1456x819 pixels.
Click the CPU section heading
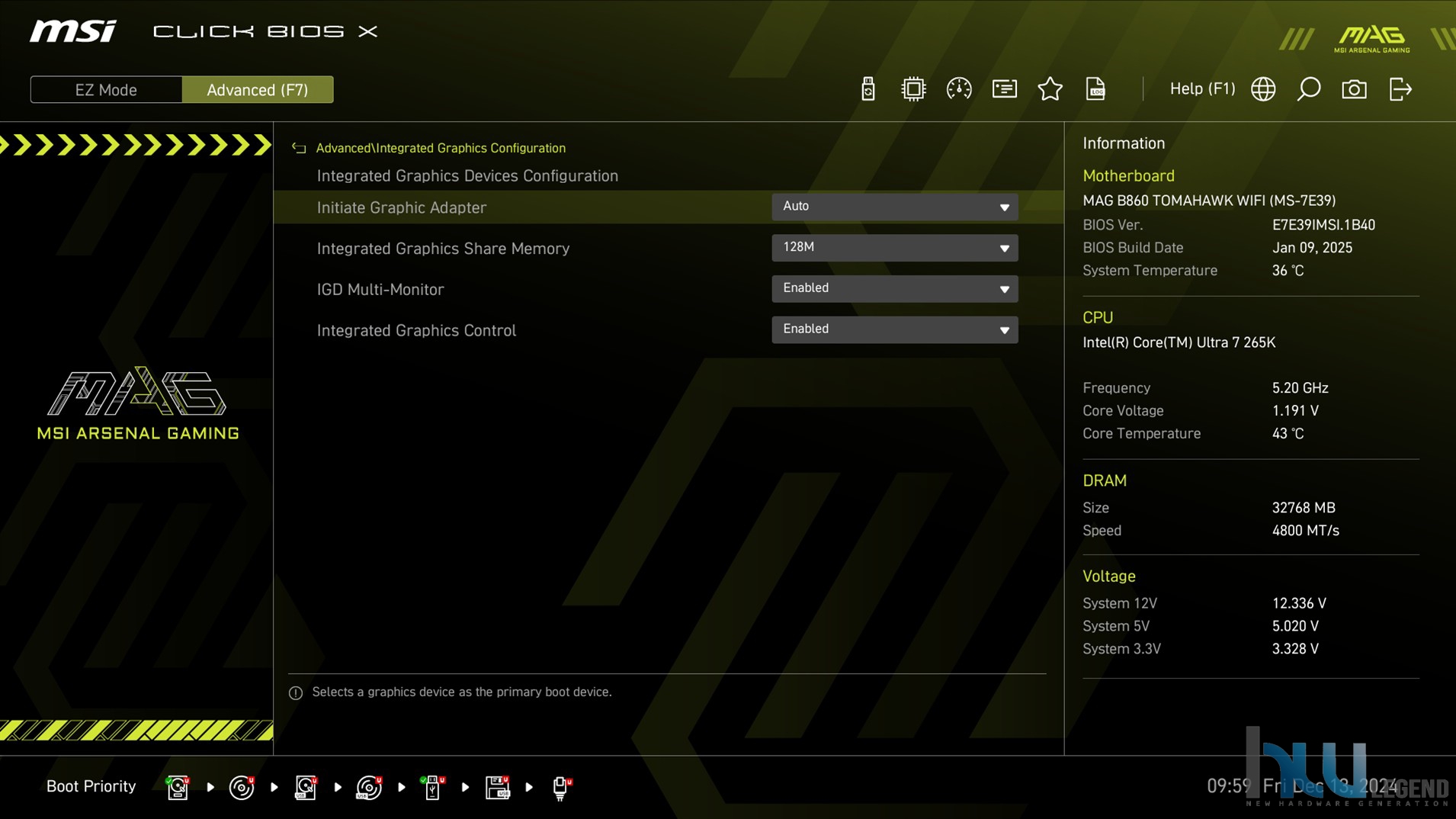click(1098, 317)
